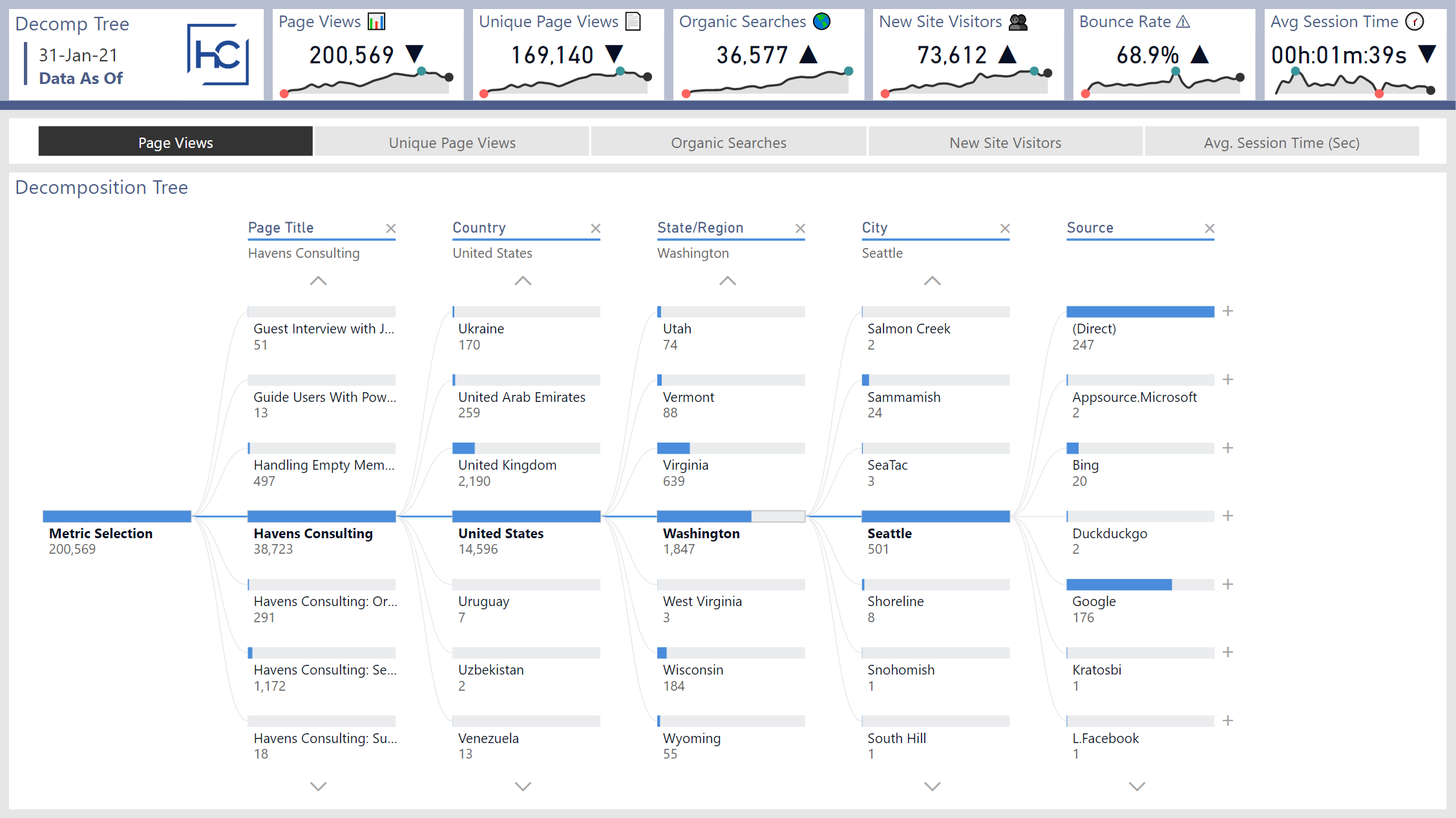
Task: Click the Bounce Rate warning triangle icon
Action: coord(1183,22)
